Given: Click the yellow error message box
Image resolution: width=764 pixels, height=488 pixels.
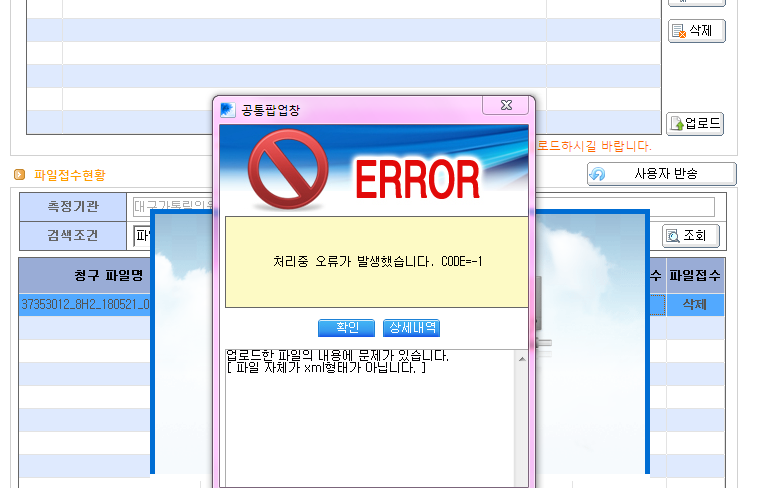Looking at the screenshot, I should coord(377,262).
